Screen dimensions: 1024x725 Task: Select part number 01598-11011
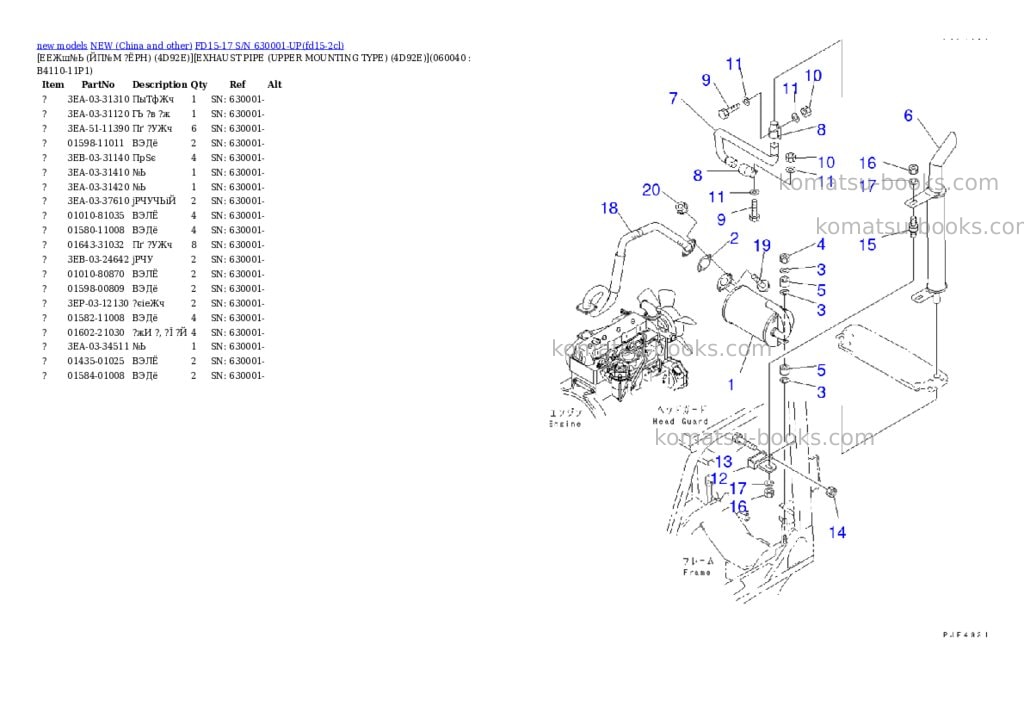coord(95,143)
